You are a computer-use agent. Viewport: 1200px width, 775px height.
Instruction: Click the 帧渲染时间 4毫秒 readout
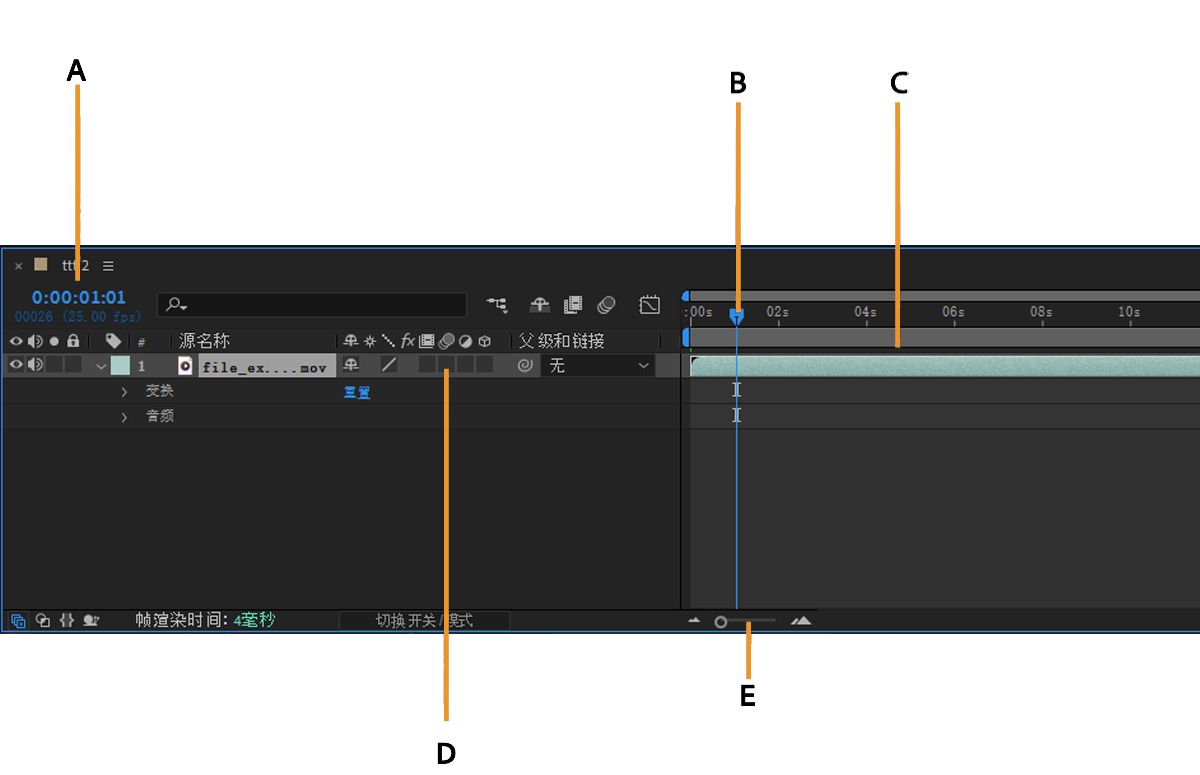coord(205,620)
